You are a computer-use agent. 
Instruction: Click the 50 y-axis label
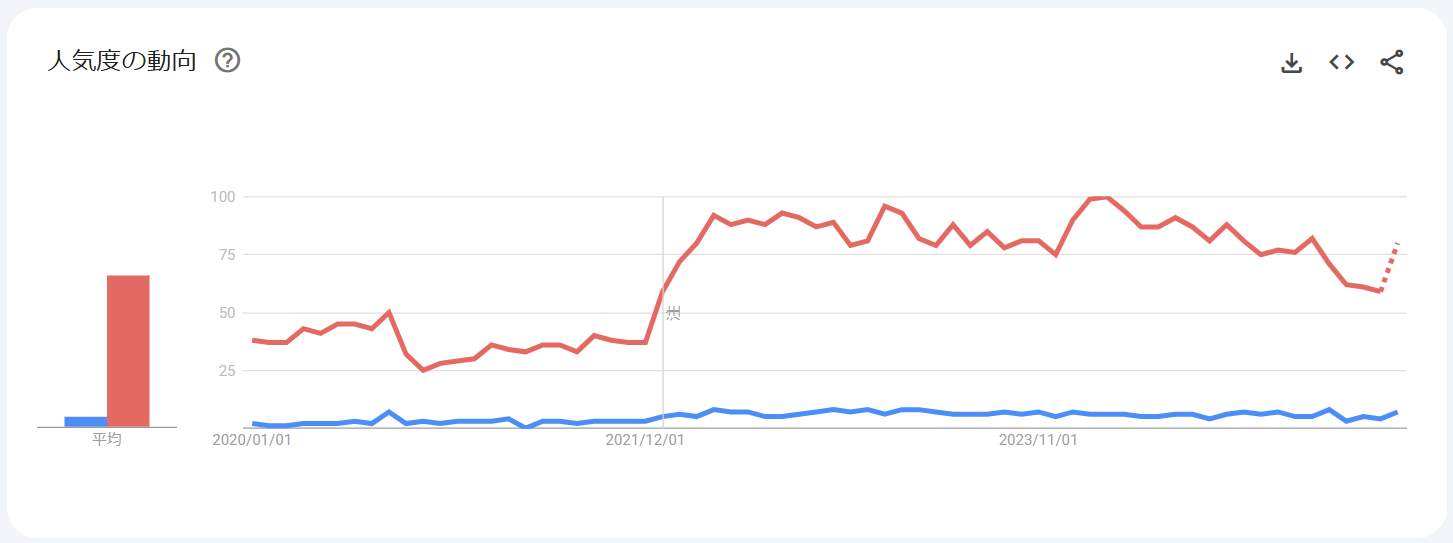pos(226,313)
